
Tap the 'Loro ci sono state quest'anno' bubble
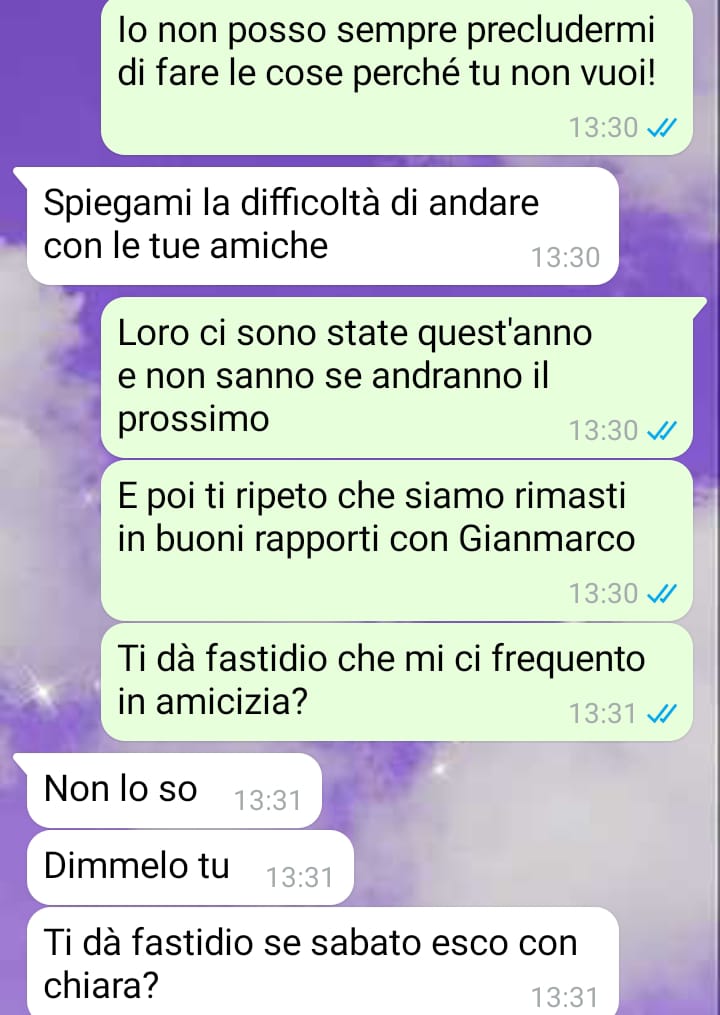coord(397,377)
